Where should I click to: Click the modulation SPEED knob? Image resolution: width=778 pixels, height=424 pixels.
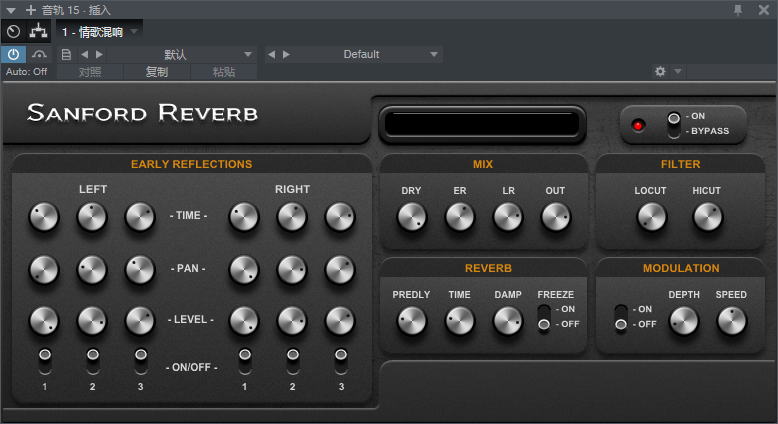tap(732, 321)
